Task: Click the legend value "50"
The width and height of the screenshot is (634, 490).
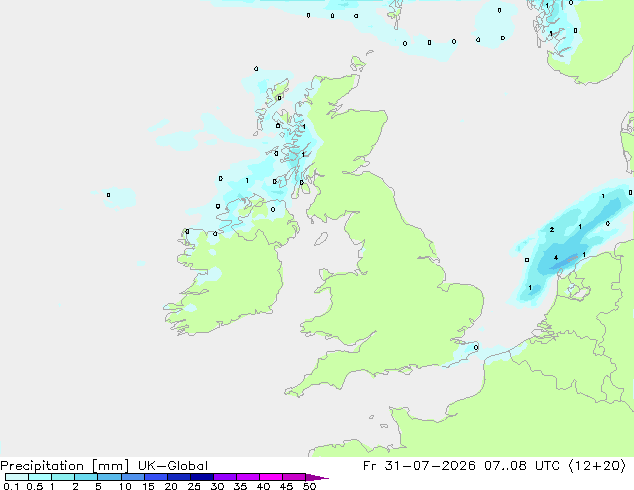Action: [x=309, y=486]
